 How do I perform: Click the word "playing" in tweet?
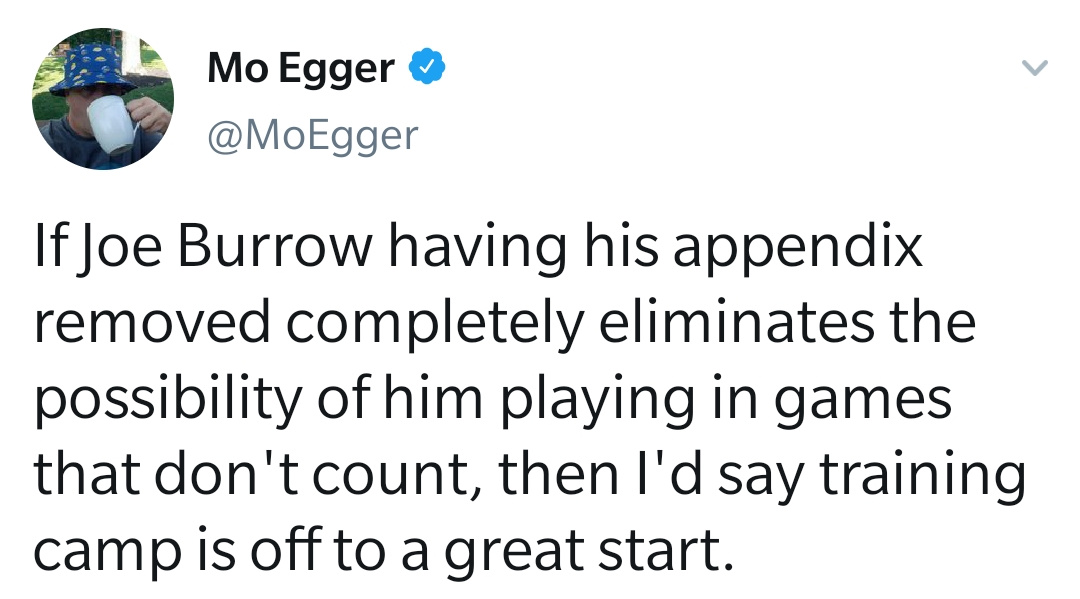597,401
